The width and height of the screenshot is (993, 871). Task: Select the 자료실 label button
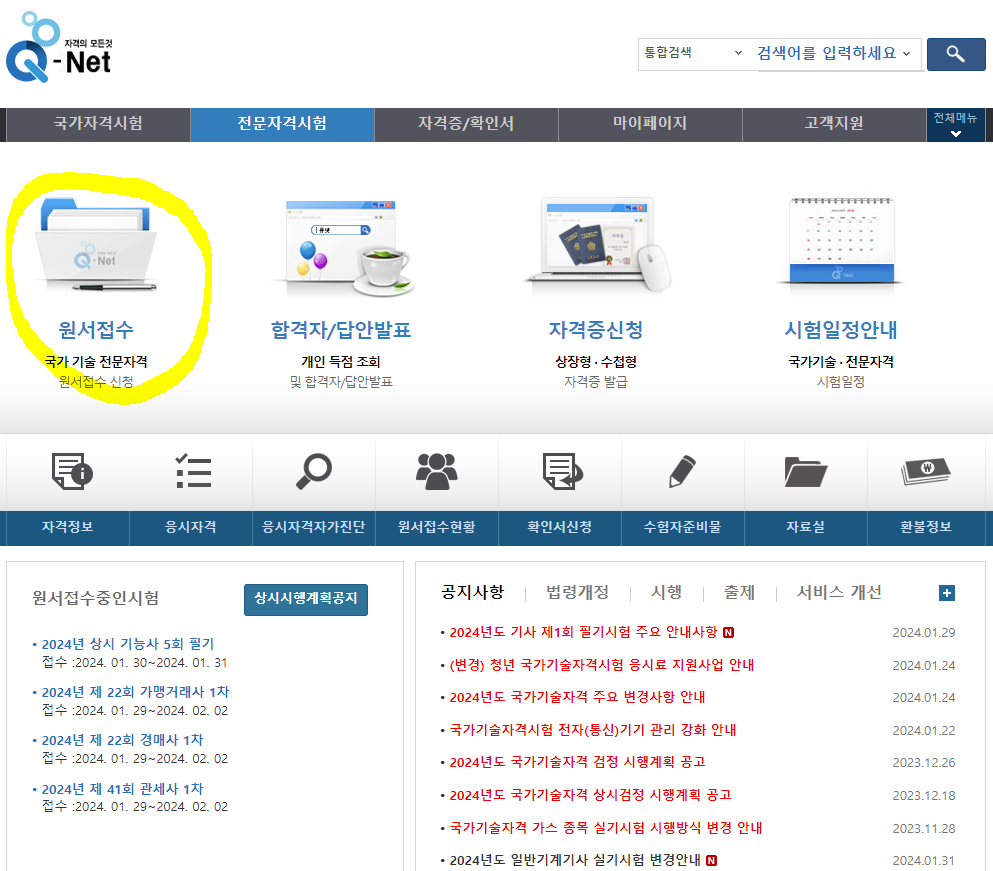805,528
